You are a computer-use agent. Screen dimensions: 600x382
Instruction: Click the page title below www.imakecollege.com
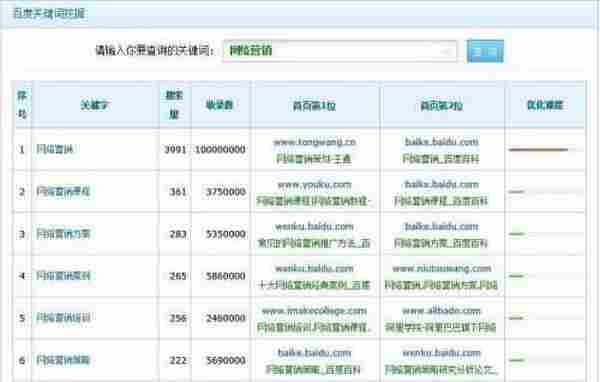(x=314, y=328)
